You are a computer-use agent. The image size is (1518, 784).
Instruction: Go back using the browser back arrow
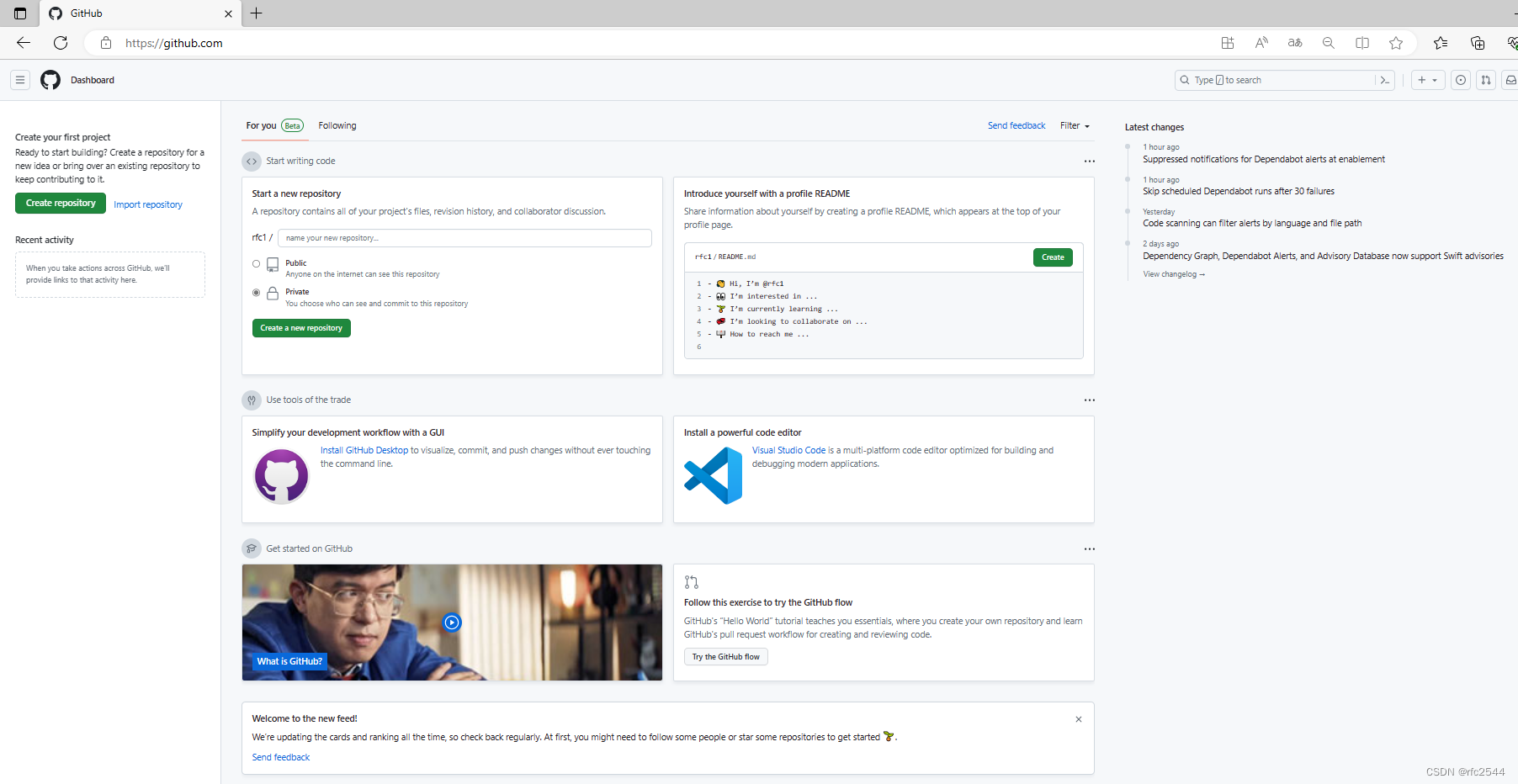pos(24,43)
